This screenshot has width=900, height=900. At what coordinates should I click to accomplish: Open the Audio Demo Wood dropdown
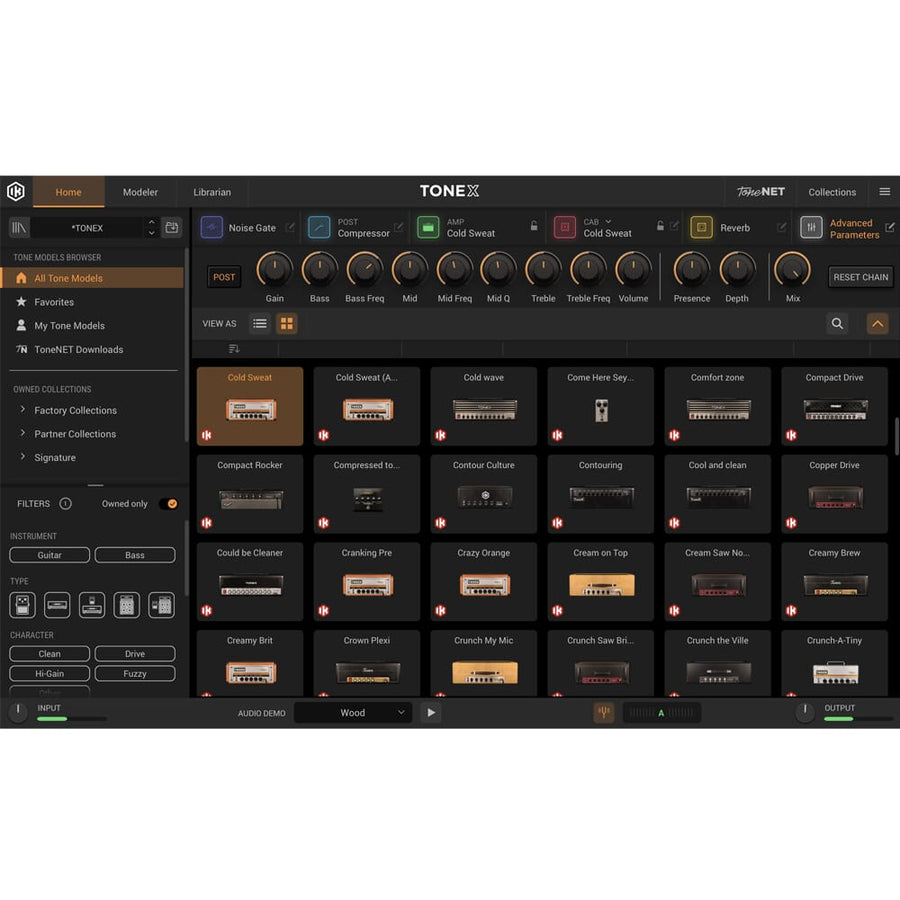[x=353, y=712]
